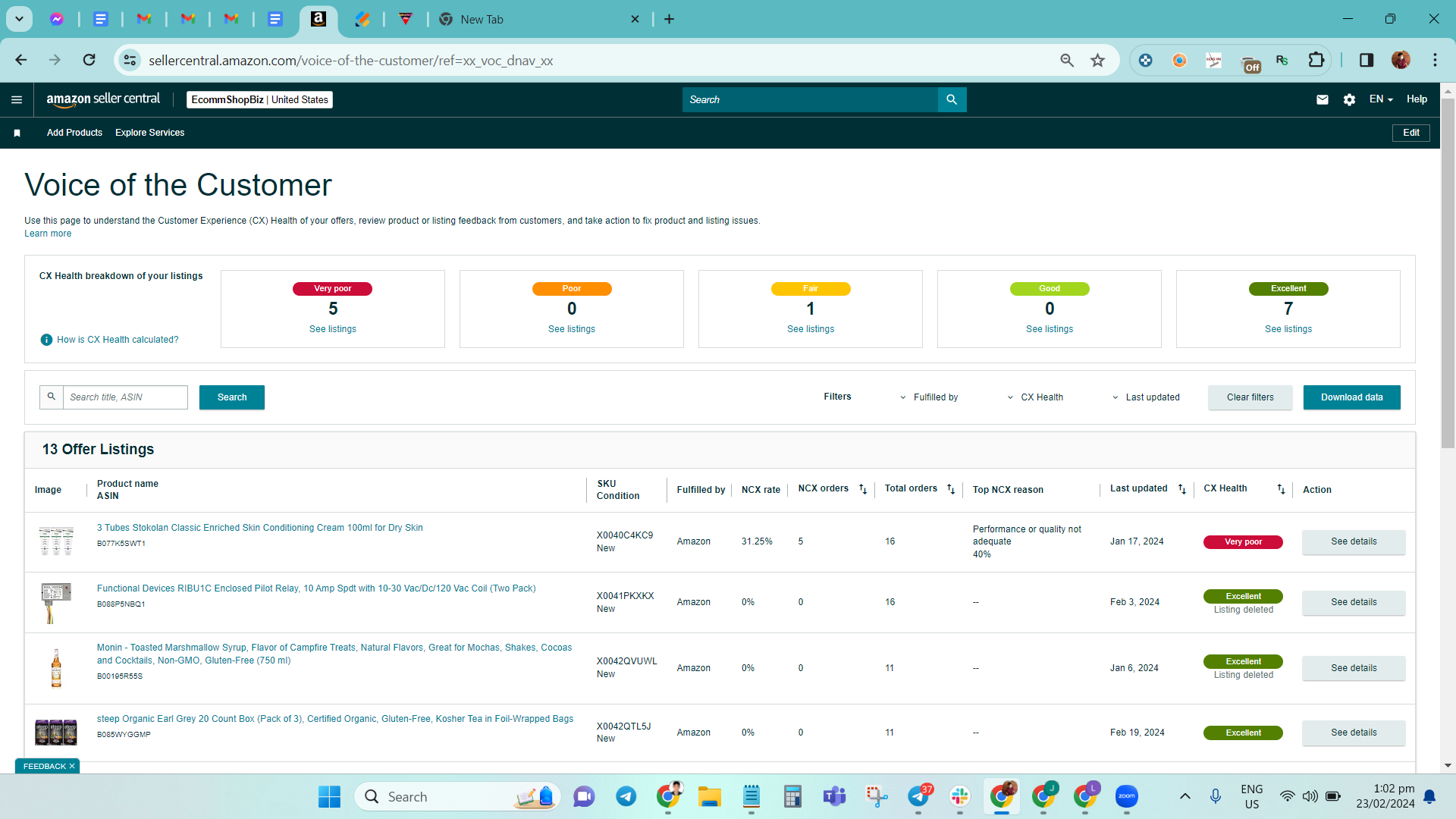Sort by Last updated arrows
This screenshot has width=1456, height=819.
point(1182,489)
